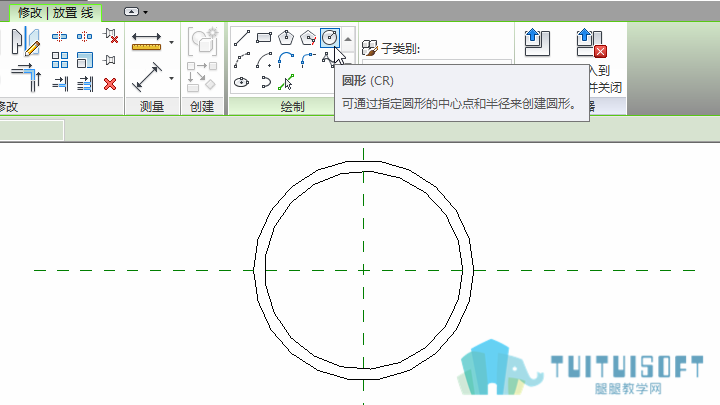This screenshot has height=405, width=720.
Task: Select the Fillet Arc tool
Action: tap(308, 60)
